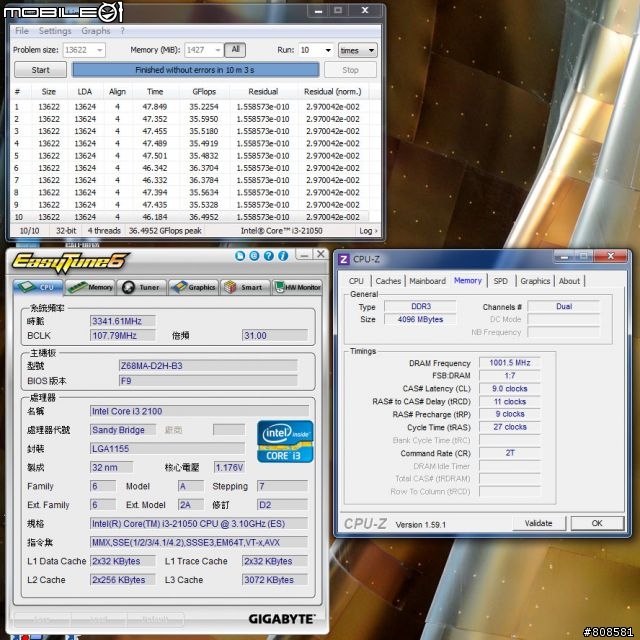640x640 pixels.
Task: Open the Graphs menu in LinX
Action: coord(96,31)
